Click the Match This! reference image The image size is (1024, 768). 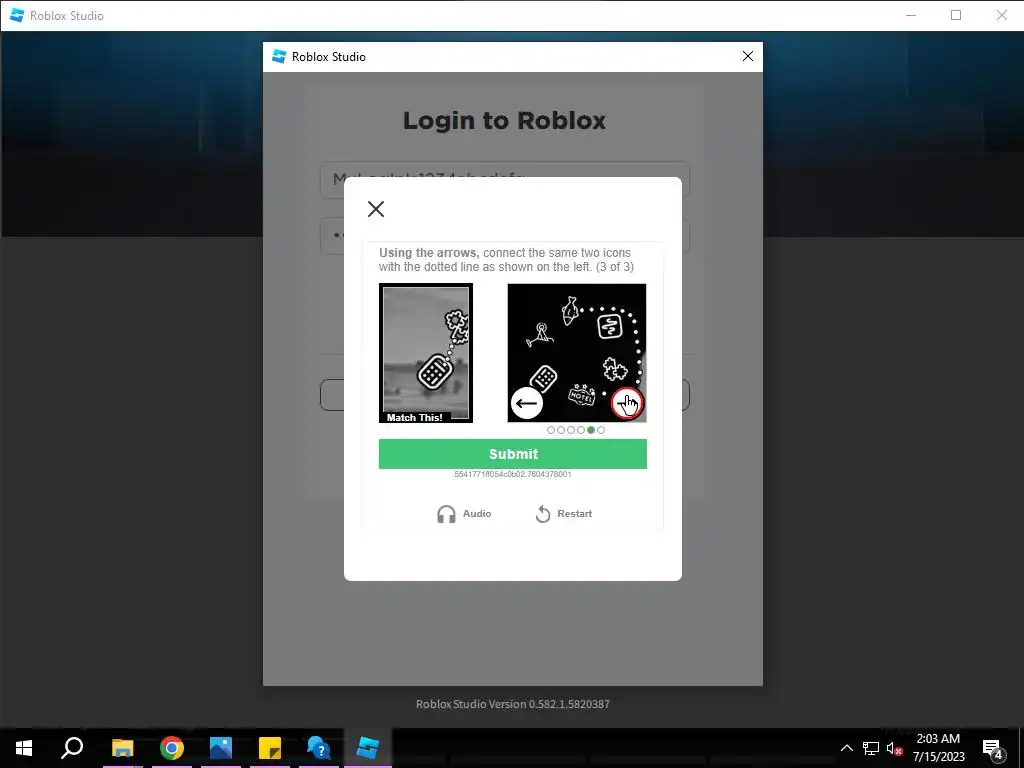[x=426, y=353]
